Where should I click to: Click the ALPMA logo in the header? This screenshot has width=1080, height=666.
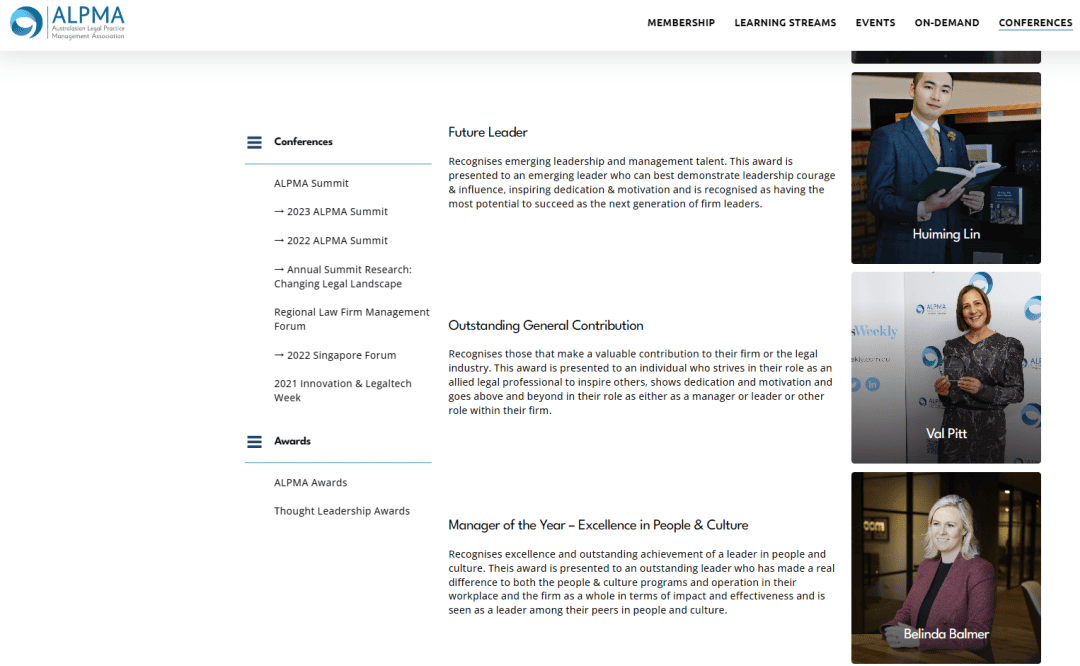68,22
